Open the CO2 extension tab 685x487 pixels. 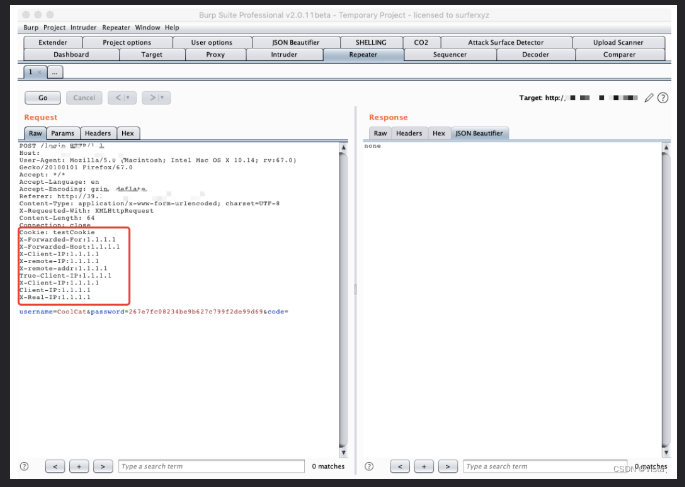(421, 42)
